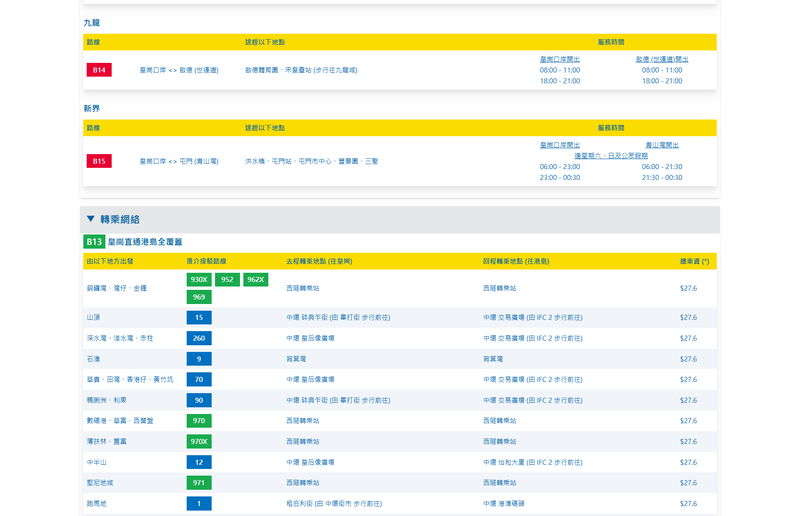Click 石澳 origin cell
The image size is (800, 516).
pos(93,359)
